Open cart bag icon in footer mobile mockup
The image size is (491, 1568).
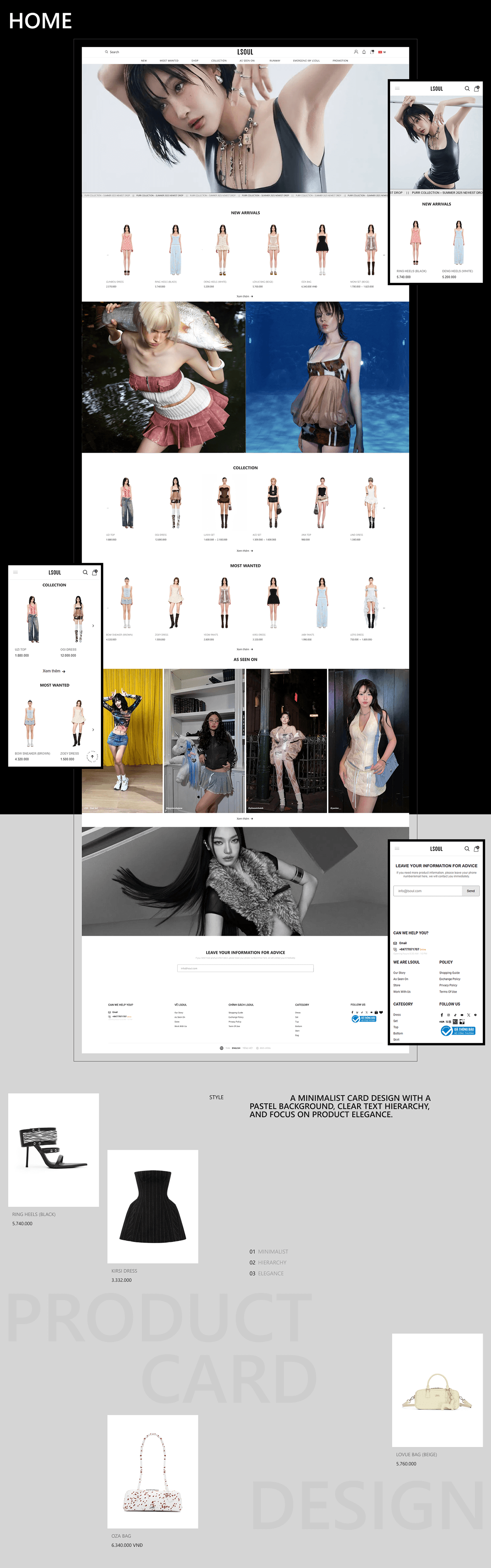point(476,849)
